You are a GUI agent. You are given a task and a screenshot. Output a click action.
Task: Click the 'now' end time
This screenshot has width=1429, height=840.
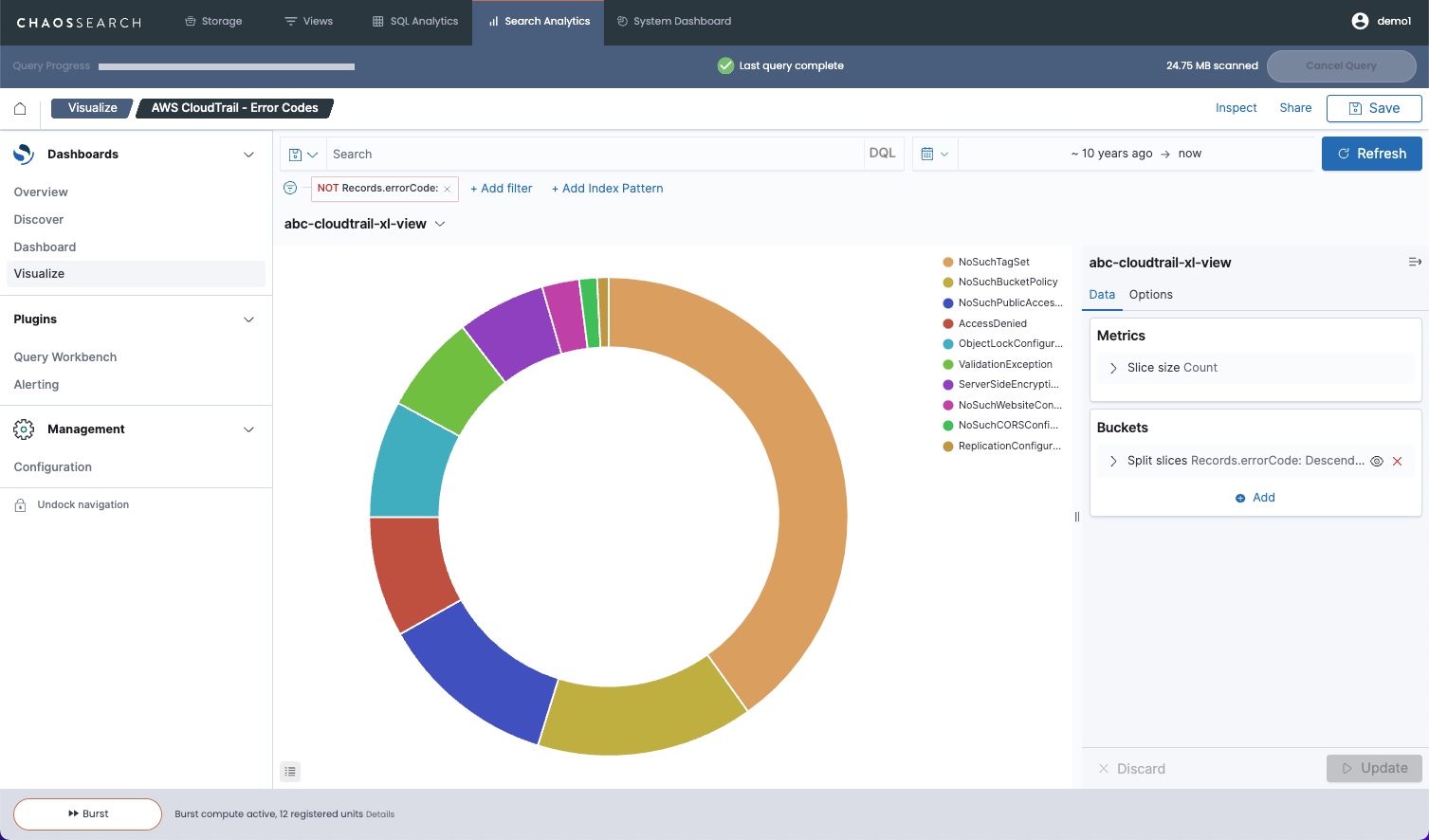pyautogui.click(x=1190, y=154)
